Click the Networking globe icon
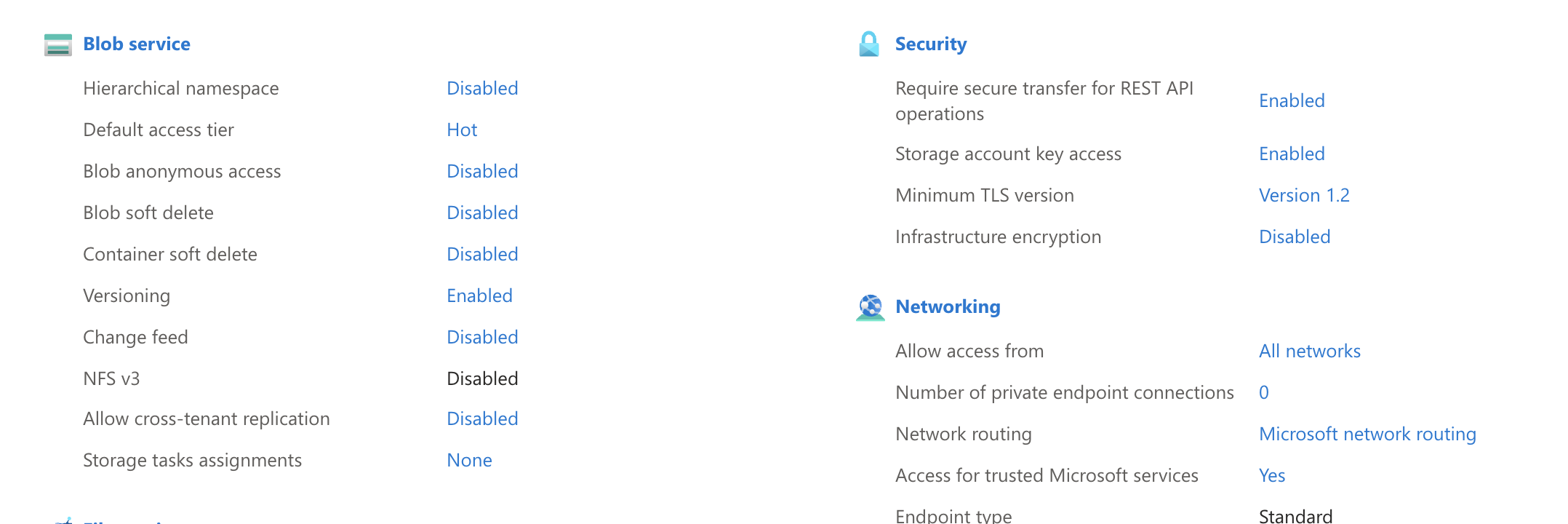The height and width of the screenshot is (524, 1568). [871, 307]
